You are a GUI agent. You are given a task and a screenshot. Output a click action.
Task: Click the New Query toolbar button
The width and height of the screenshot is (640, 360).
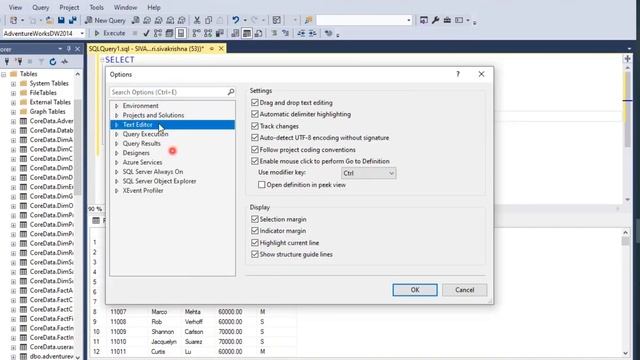[x=105, y=20]
